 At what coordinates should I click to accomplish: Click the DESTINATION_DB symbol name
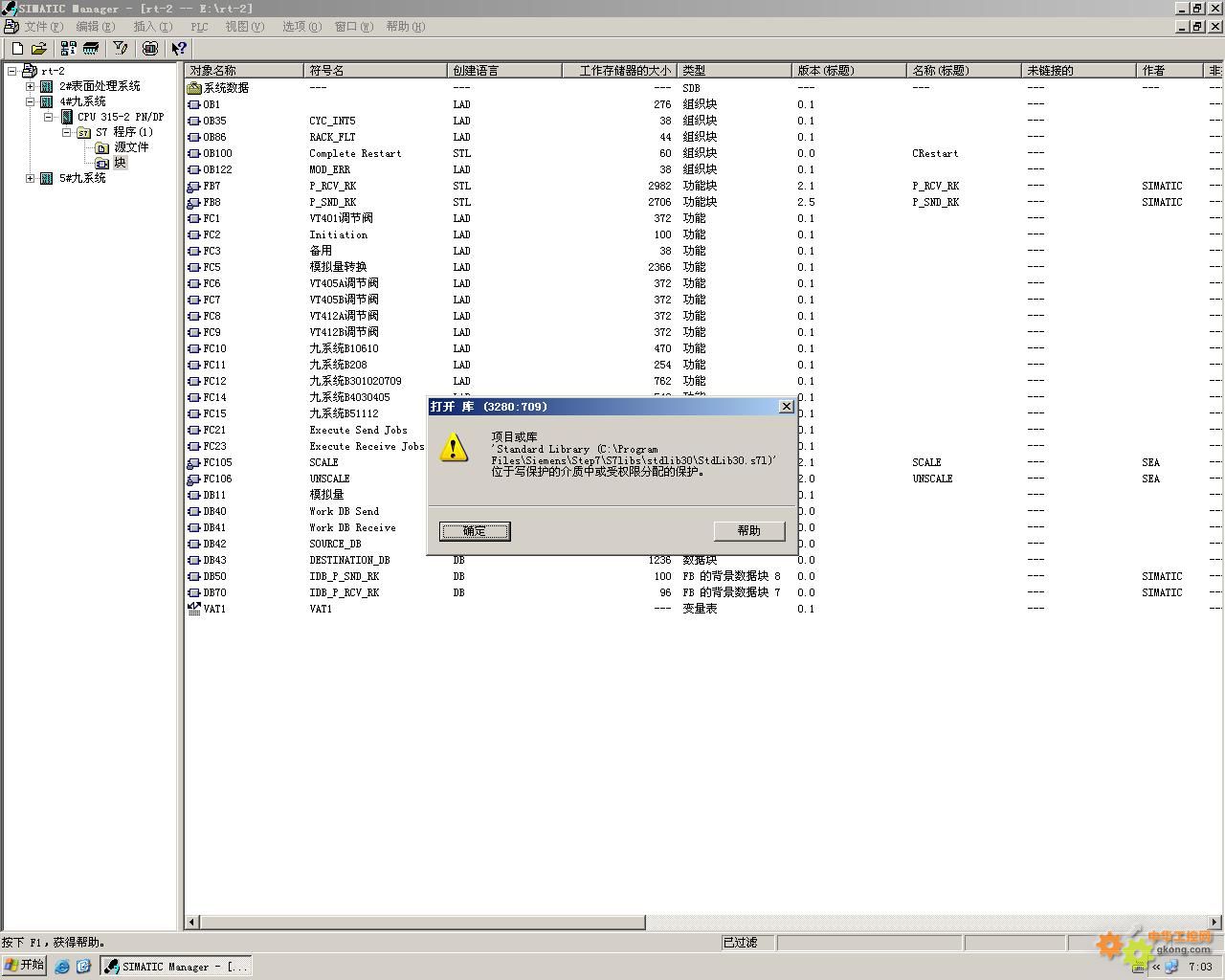349,560
